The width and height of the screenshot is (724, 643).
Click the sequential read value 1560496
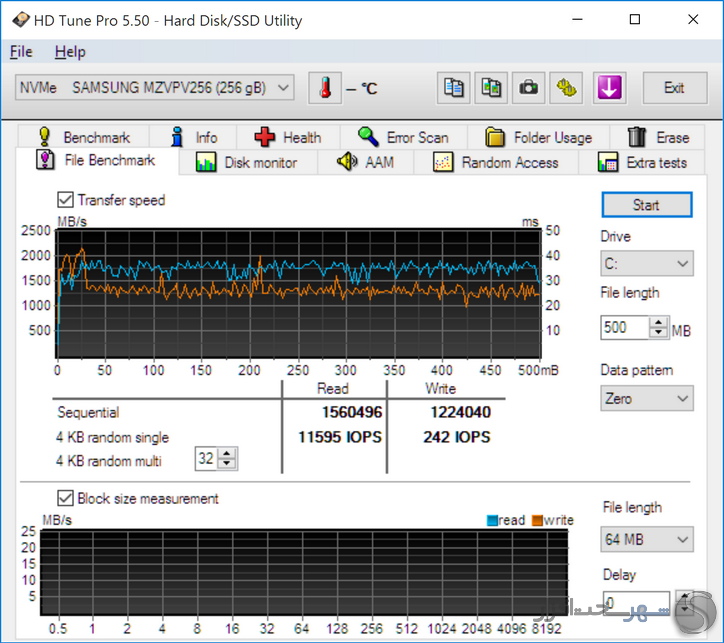click(x=352, y=412)
